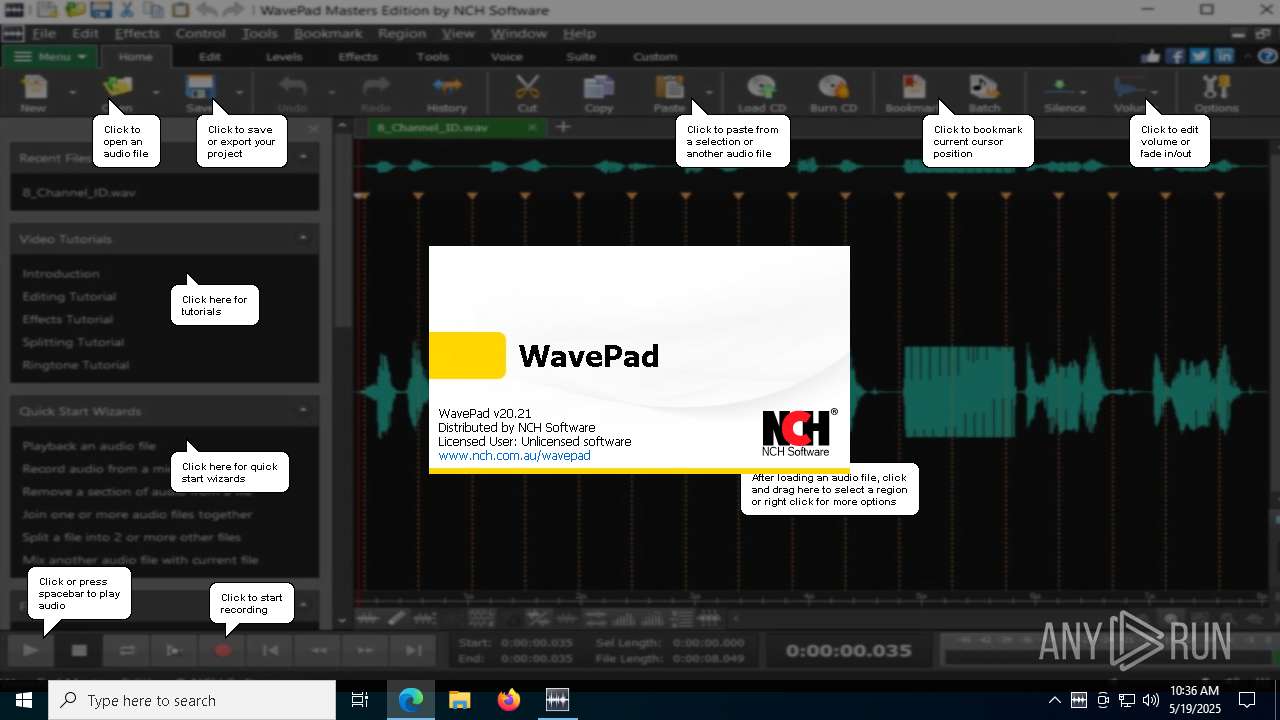This screenshot has width=1280, height=720.
Task: Open the Ringtone Tutorial link
Action: pyautogui.click(x=76, y=365)
